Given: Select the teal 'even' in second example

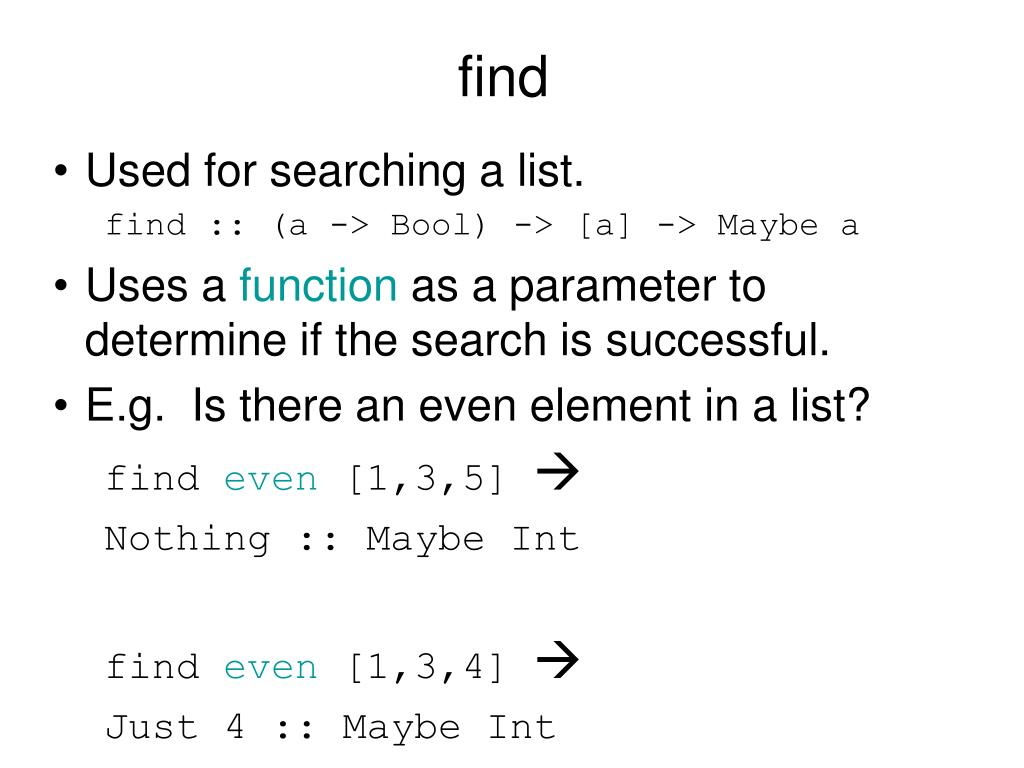Looking at the screenshot, I should [270, 668].
